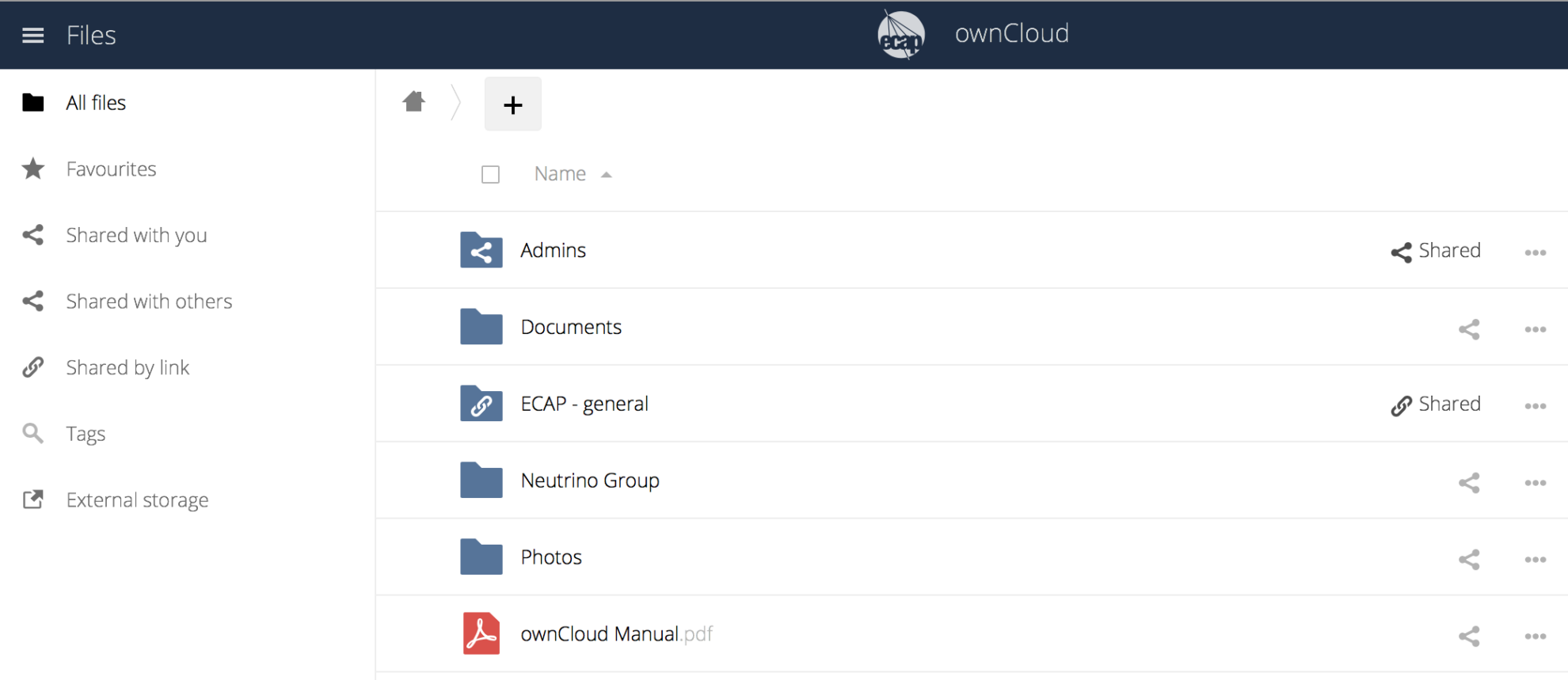Show the Shared by link view
Viewport: 1568px width, 680px height.
127,368
